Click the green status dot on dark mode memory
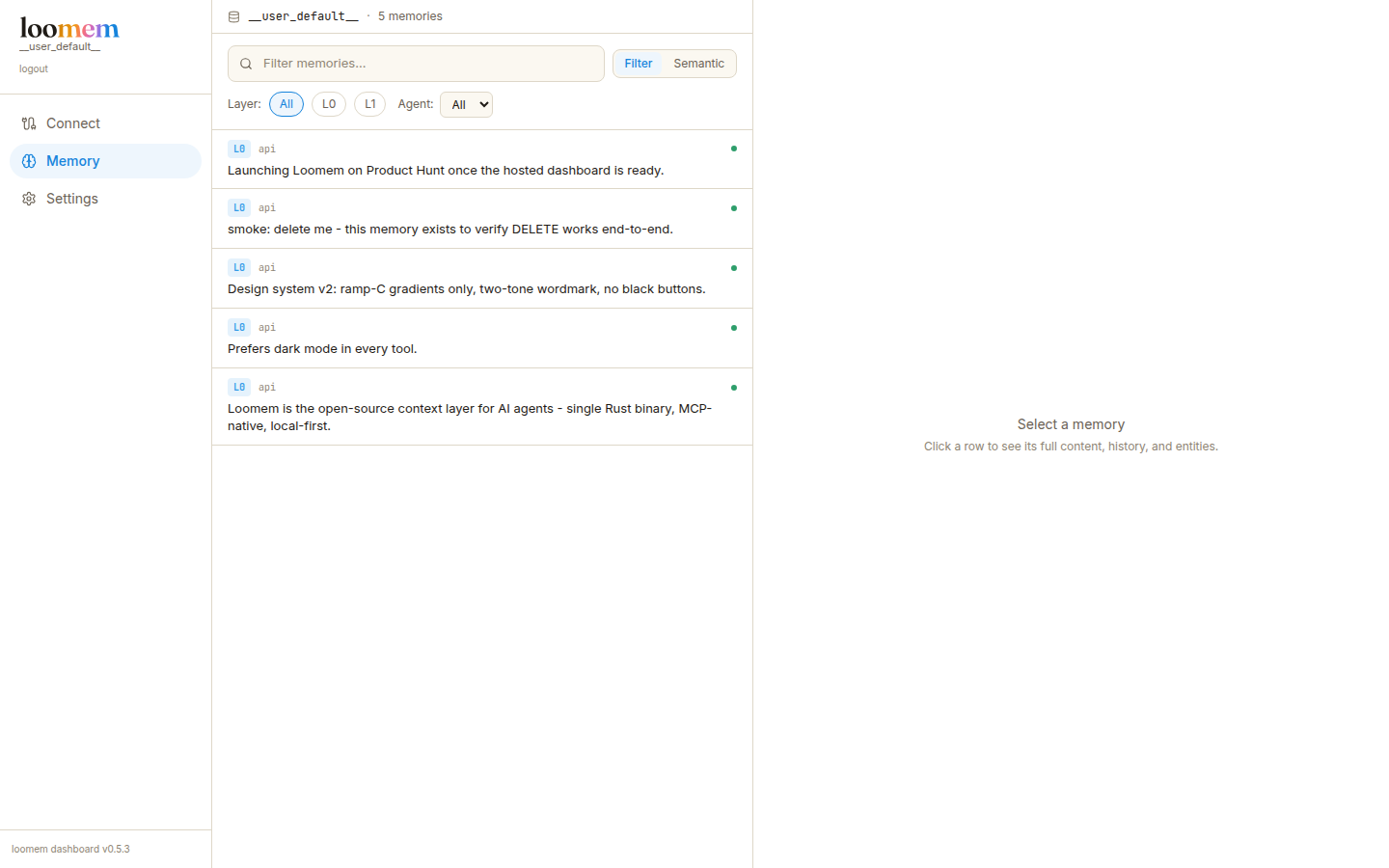1389x868 pixels. pos(734,328)
